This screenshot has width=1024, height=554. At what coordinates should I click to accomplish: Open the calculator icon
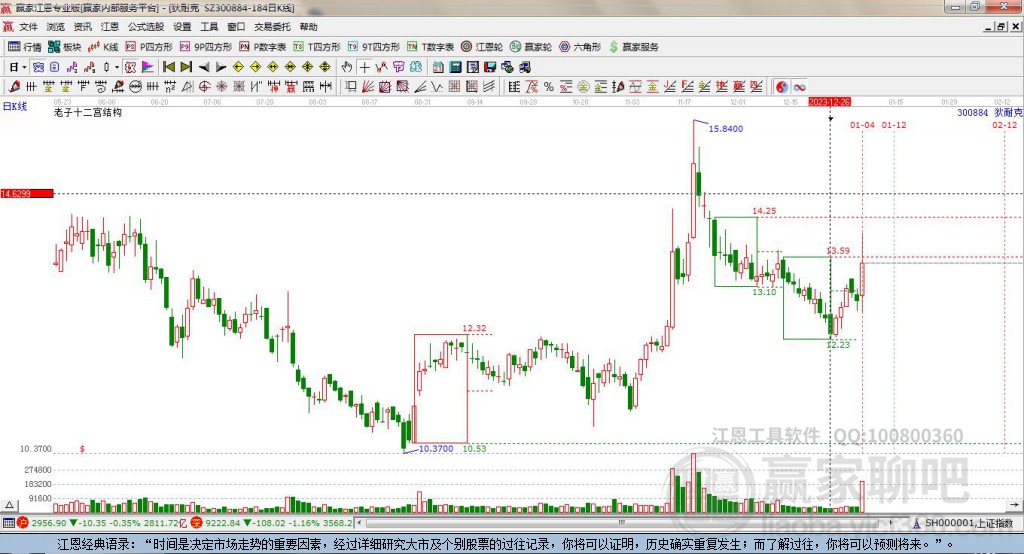click(x=455, y=67)
